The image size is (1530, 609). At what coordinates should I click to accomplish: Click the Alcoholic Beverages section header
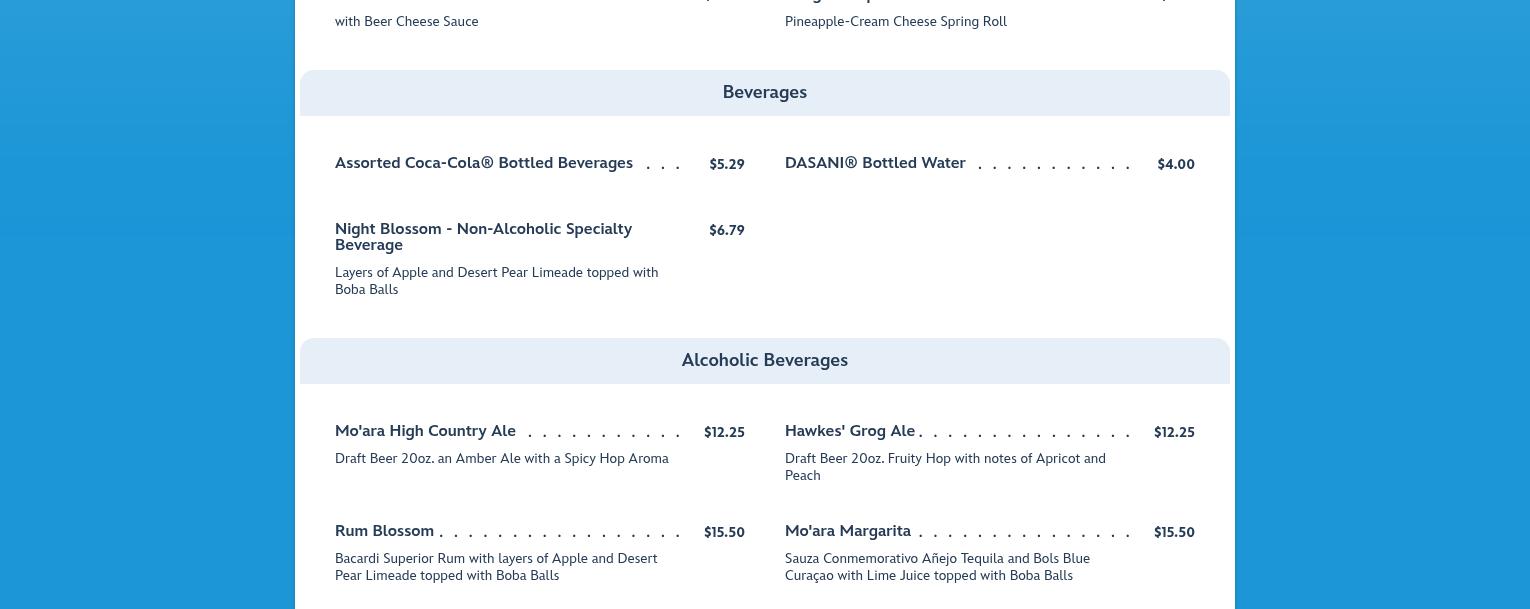point(764,361)
